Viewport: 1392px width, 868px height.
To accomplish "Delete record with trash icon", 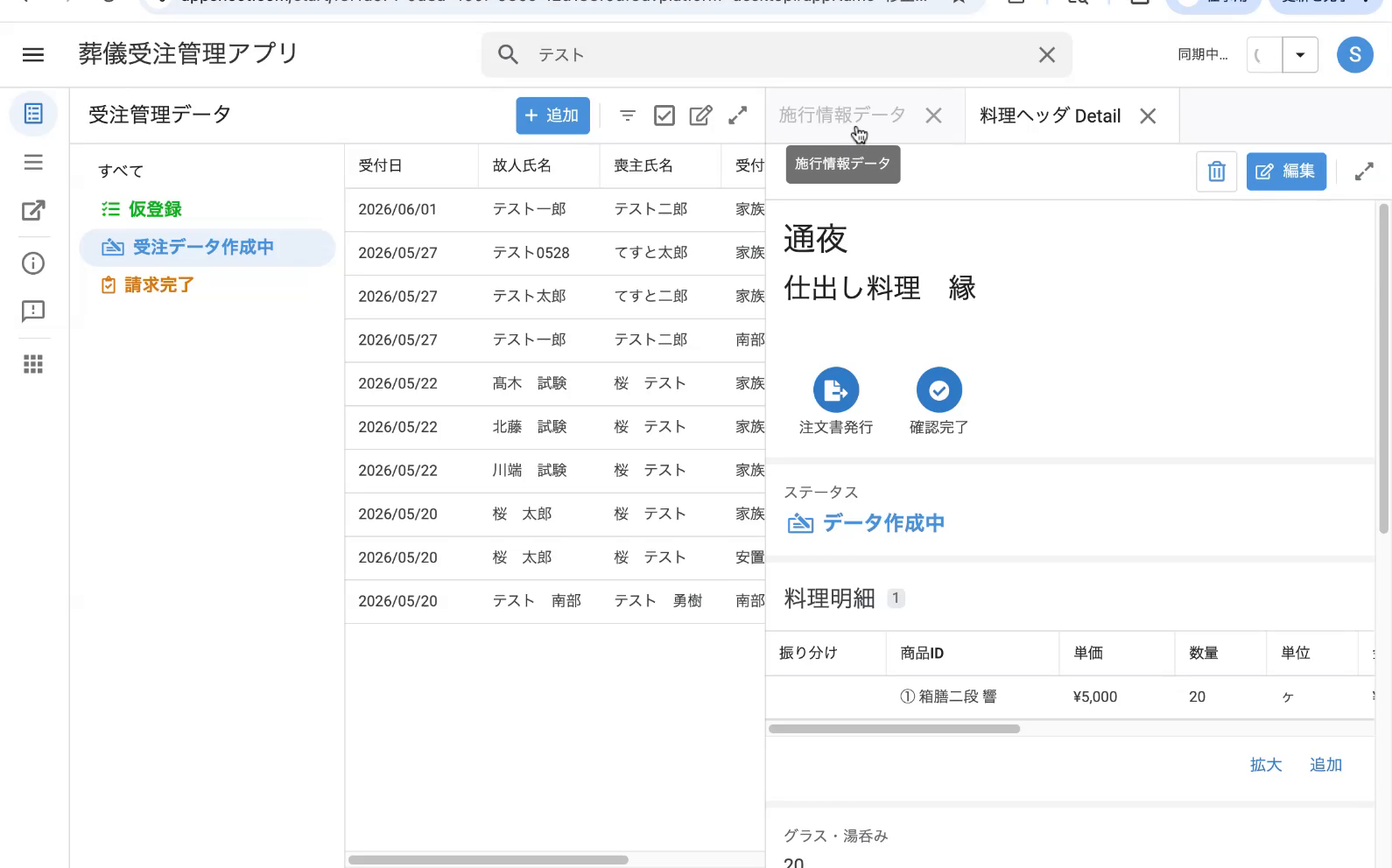I will click(1216, 171).
